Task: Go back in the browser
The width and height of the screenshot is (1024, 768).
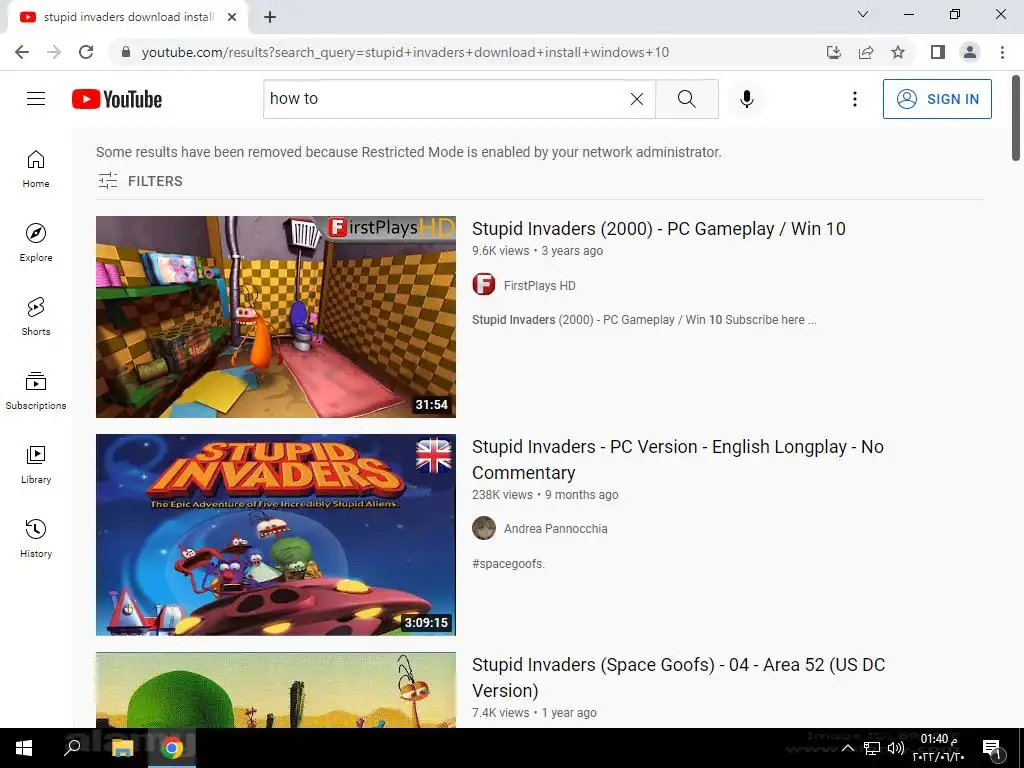Action: pyautogui.click(x=22, y=52)
